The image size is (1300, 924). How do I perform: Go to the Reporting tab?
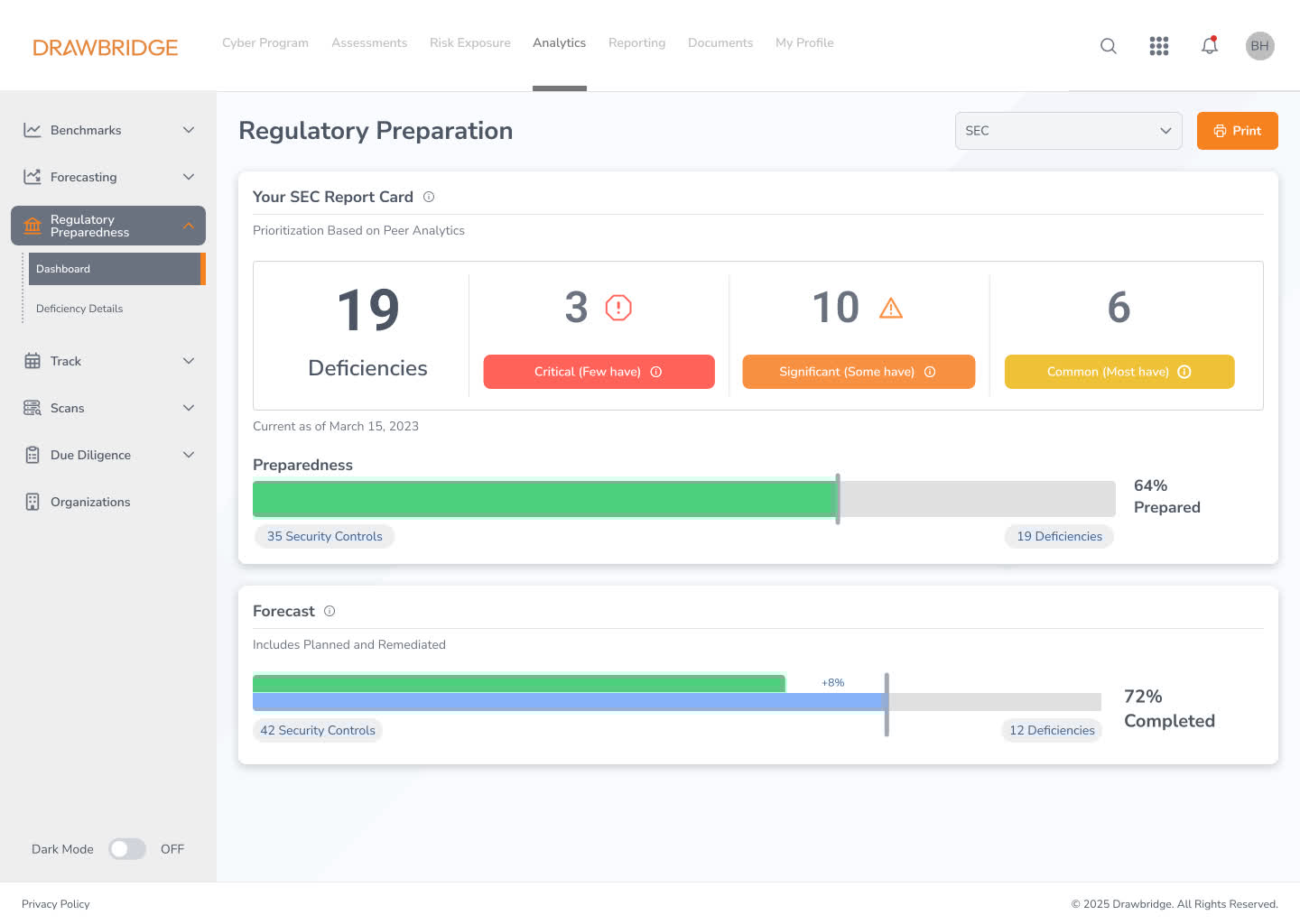pos(636,43)
